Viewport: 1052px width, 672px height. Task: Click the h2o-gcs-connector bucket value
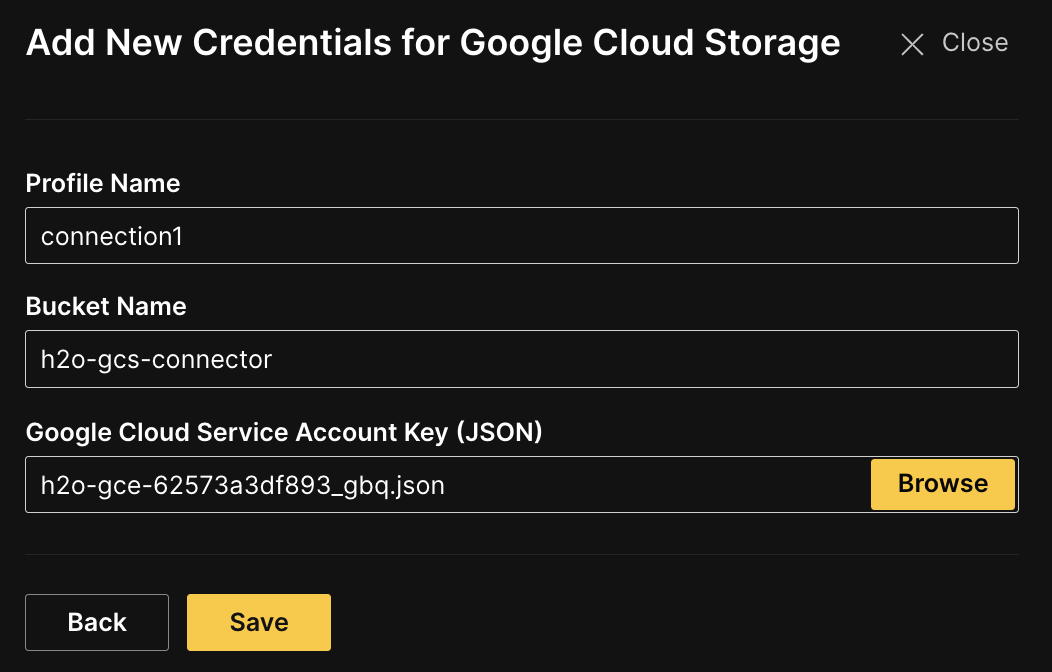[x=155, y=359]
